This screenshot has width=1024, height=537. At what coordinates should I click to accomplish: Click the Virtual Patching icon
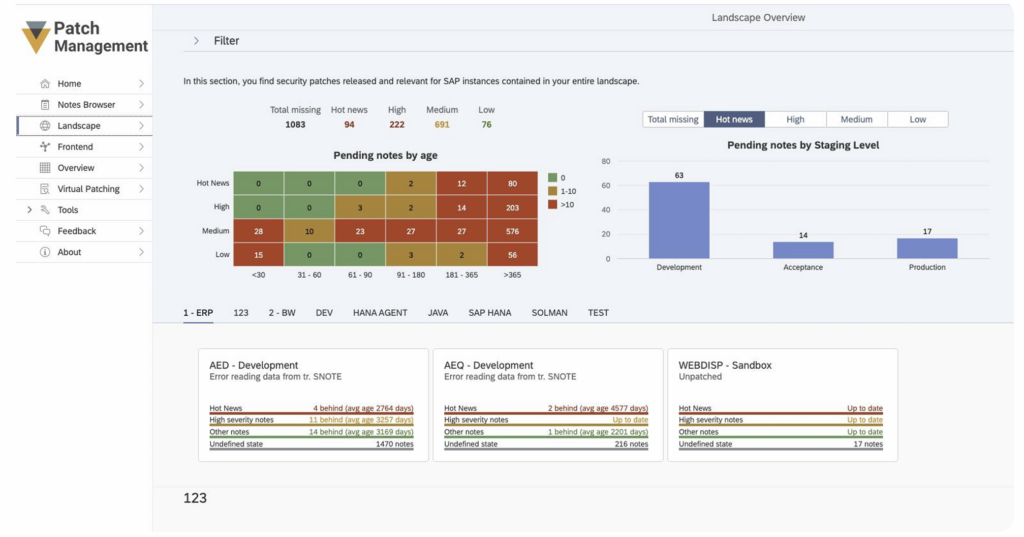45,189
